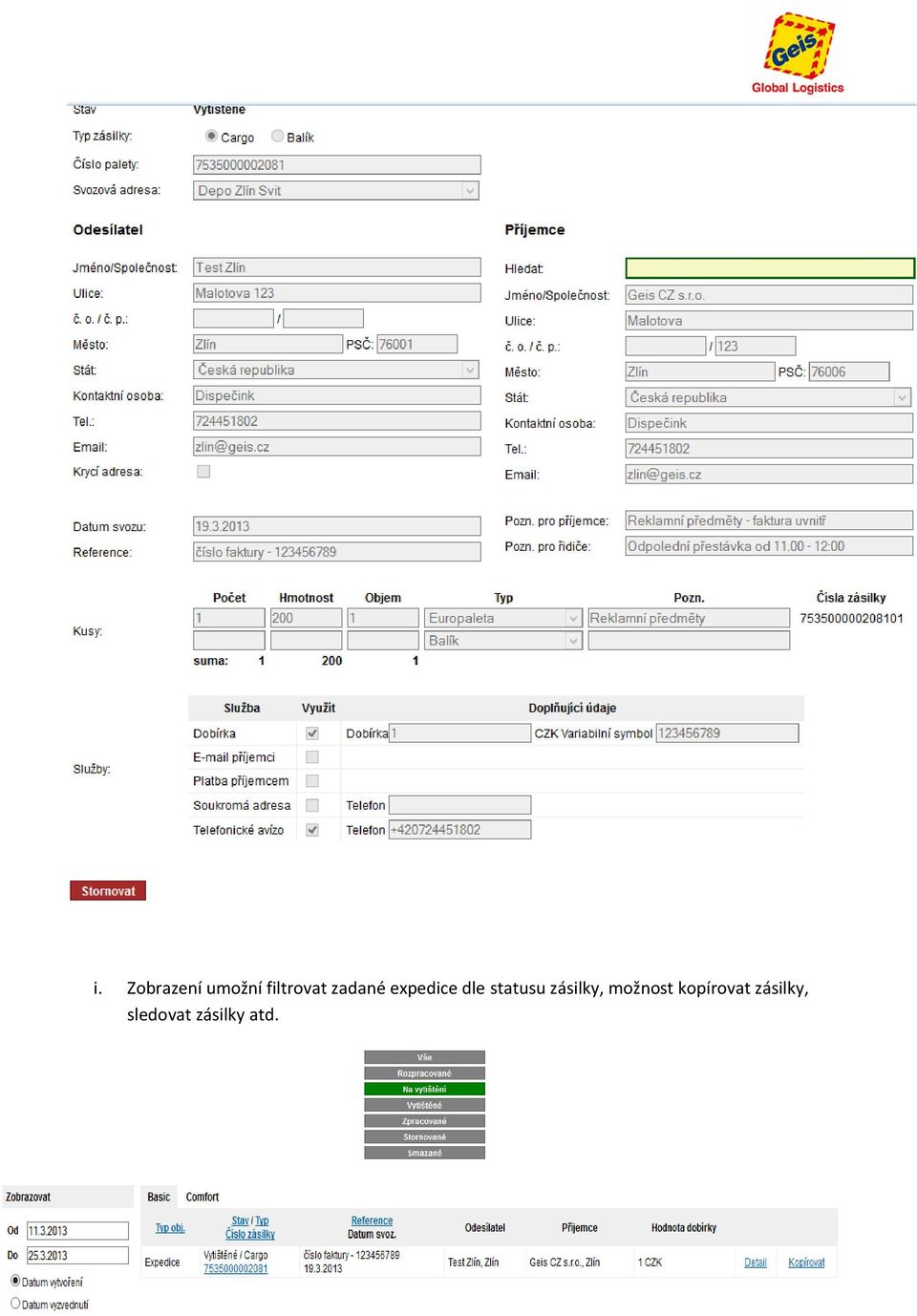Open the Balík type dropdown
Image resolution: width=917 pixels, height=1316 pixels.
pos(502,641)
